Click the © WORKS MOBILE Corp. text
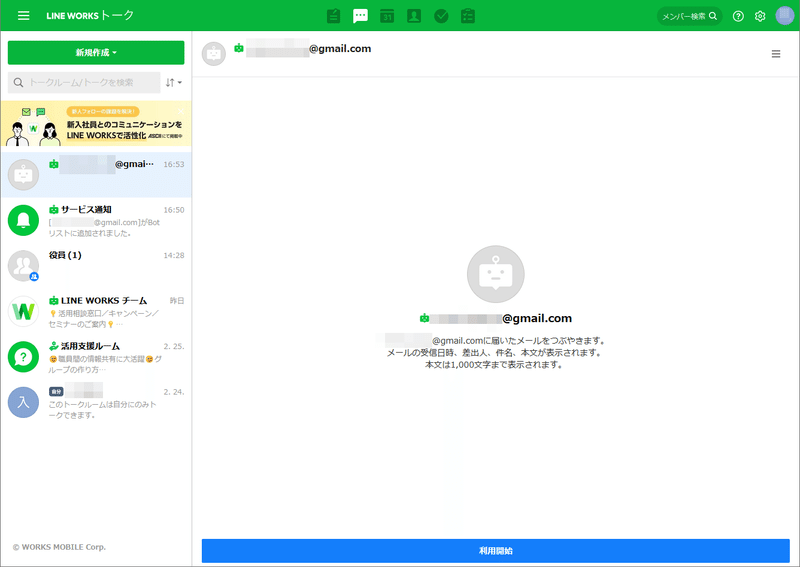 tap(59, 547)
